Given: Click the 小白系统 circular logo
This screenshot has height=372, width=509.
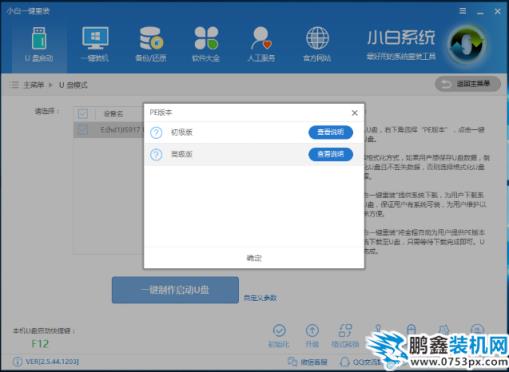Looking at the screenshot, I should click(467, 45).
